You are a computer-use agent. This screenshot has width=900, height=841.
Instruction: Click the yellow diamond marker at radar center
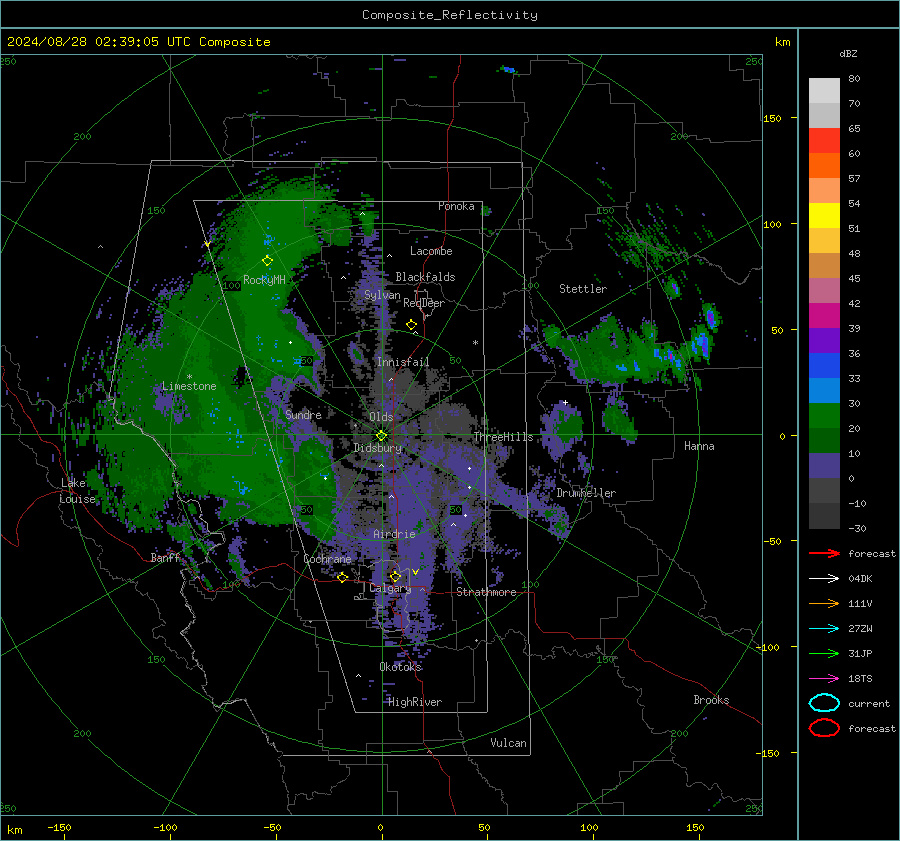point(381,436)
